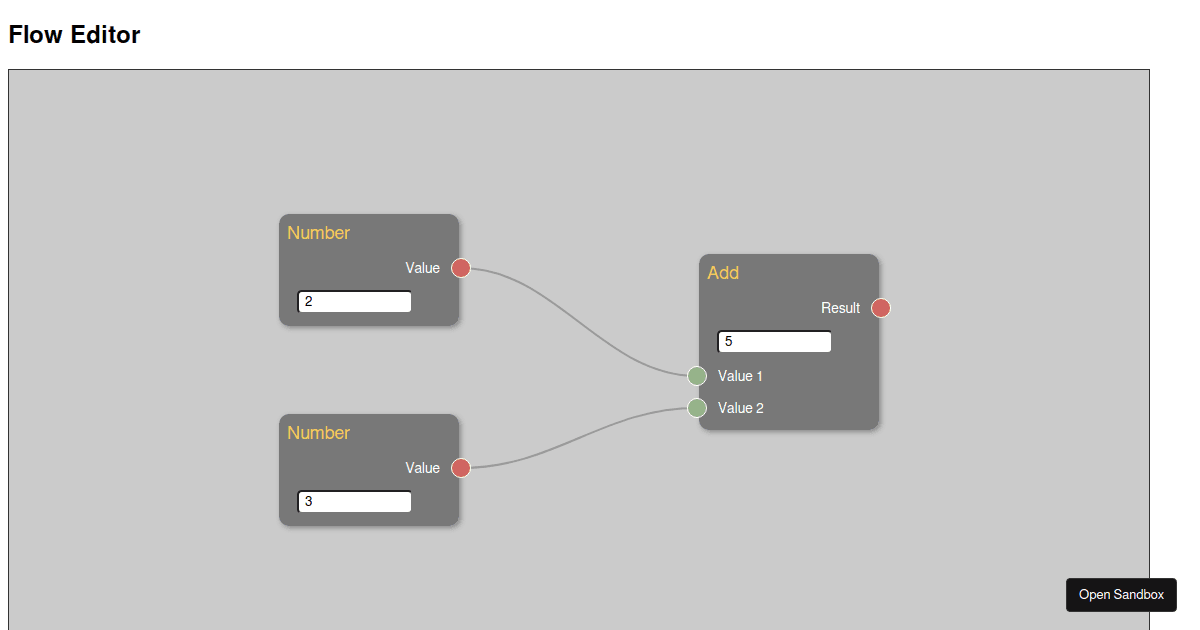Click the Add node field showing 5

(774, 341)
